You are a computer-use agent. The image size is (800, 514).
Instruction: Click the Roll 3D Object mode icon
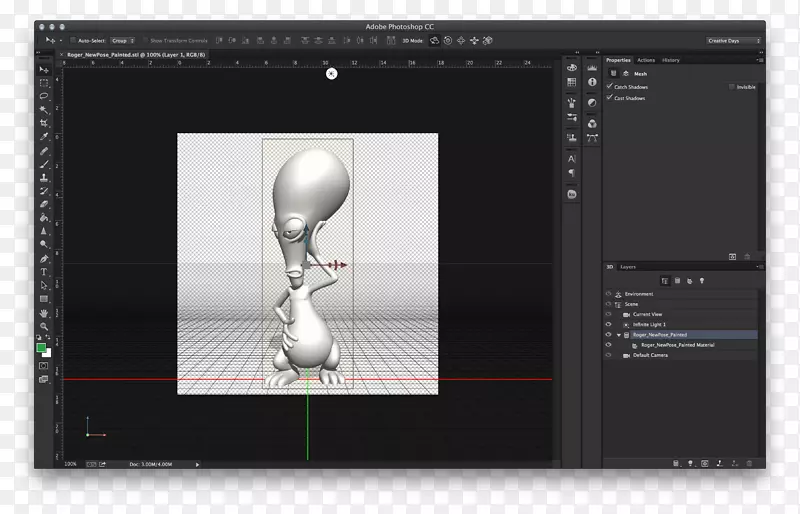click(448, 40)
